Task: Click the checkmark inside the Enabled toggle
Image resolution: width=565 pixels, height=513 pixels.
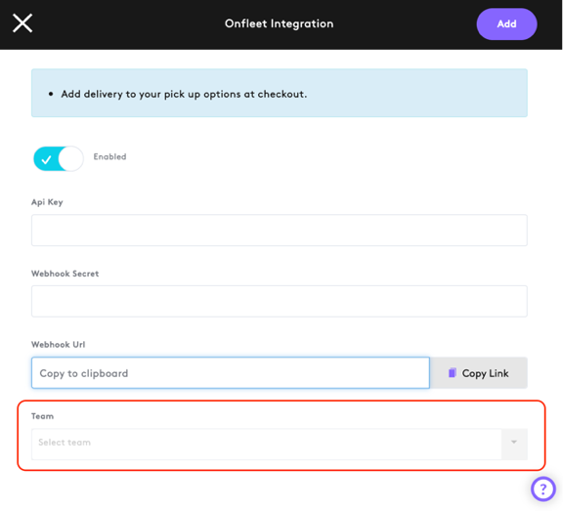Action: (x=46, y=159)
